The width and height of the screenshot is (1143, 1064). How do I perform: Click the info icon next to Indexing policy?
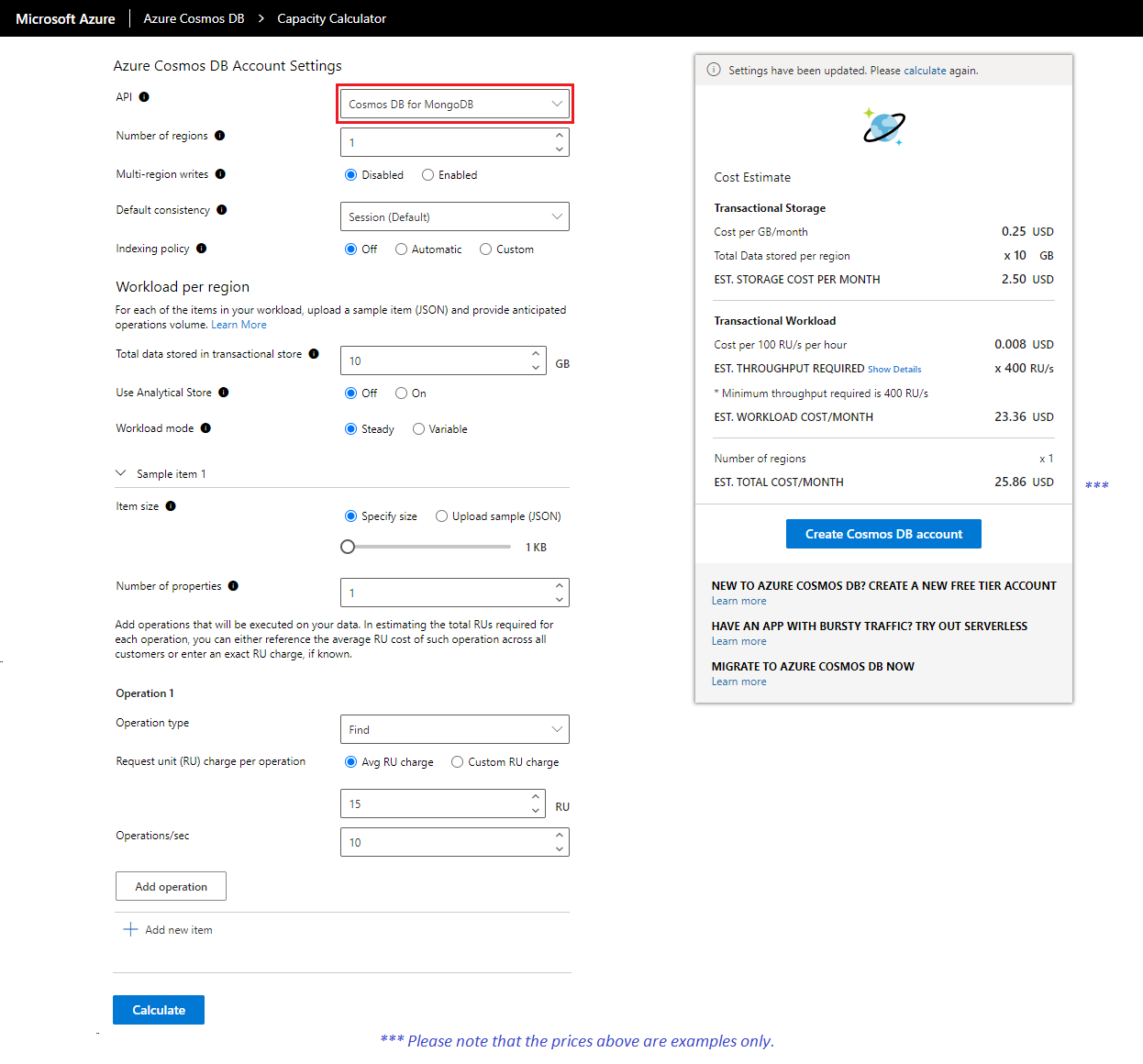[203, 249]
